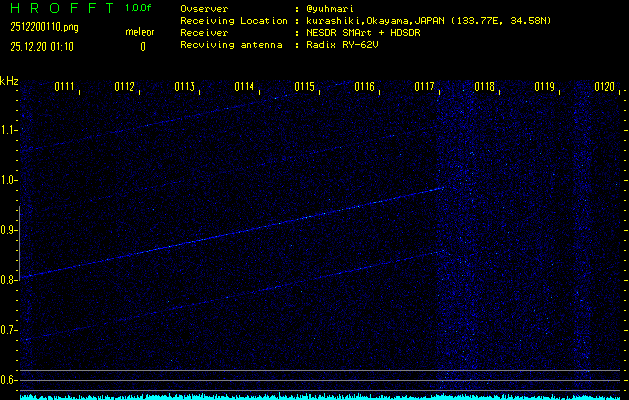This screenshot has width=629, height=400.
Task: Click the Receiver label
Action: click(204, 33)
